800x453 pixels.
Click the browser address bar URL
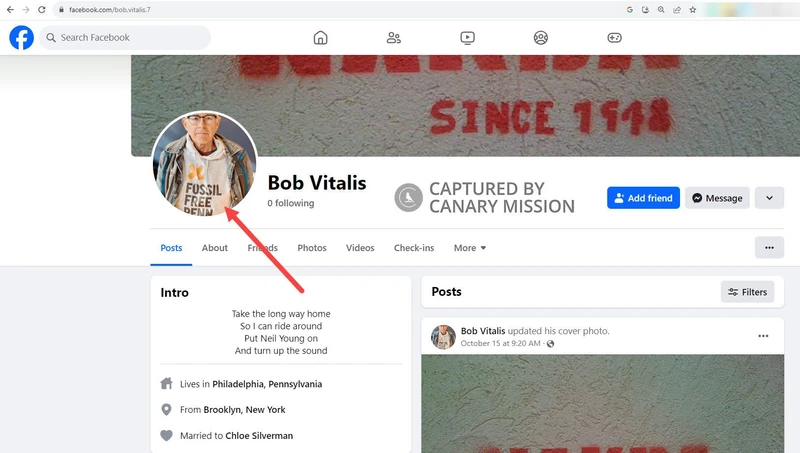pyautogui.click(x=110, y=10)
